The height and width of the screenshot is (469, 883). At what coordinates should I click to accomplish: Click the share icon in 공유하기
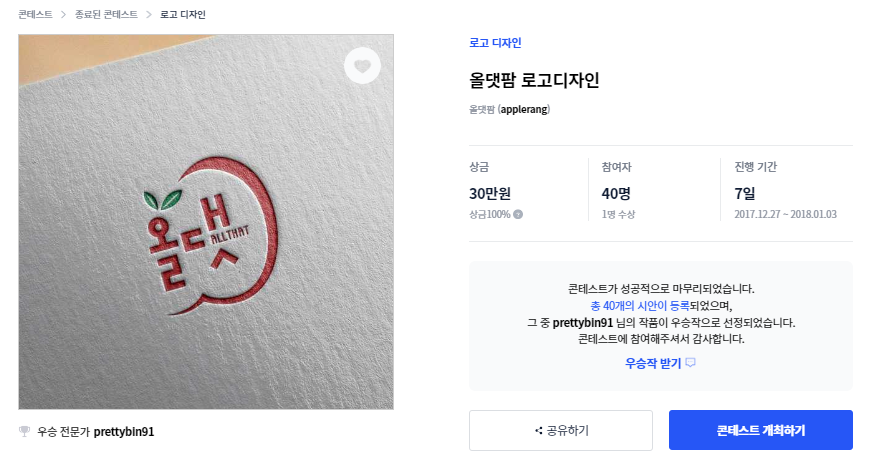point(538,431)
